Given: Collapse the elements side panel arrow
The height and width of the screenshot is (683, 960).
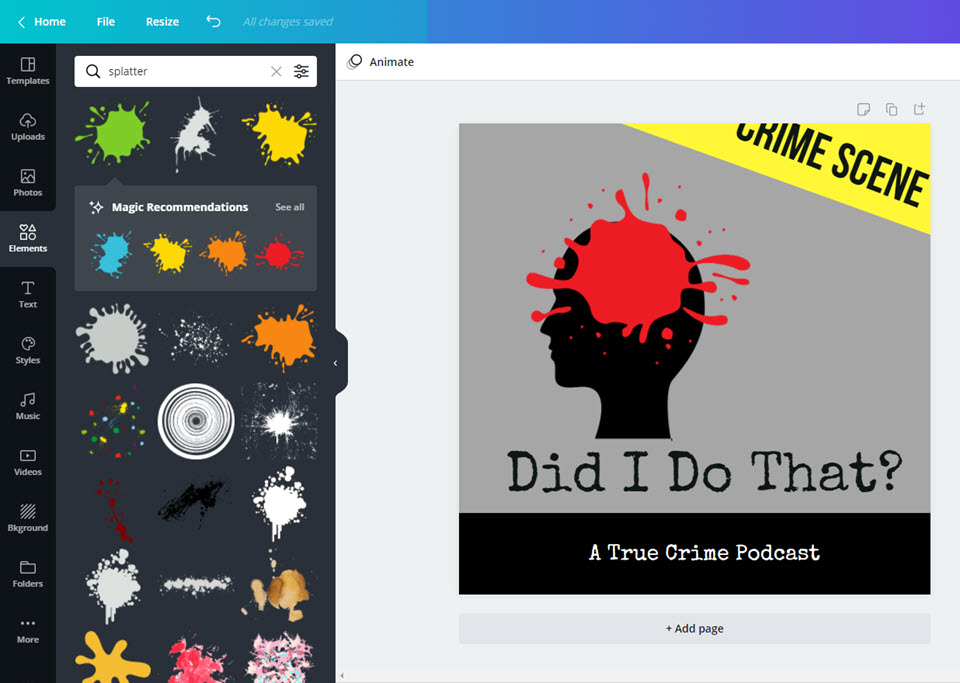Looking at the screenshot, I should 336,364.
